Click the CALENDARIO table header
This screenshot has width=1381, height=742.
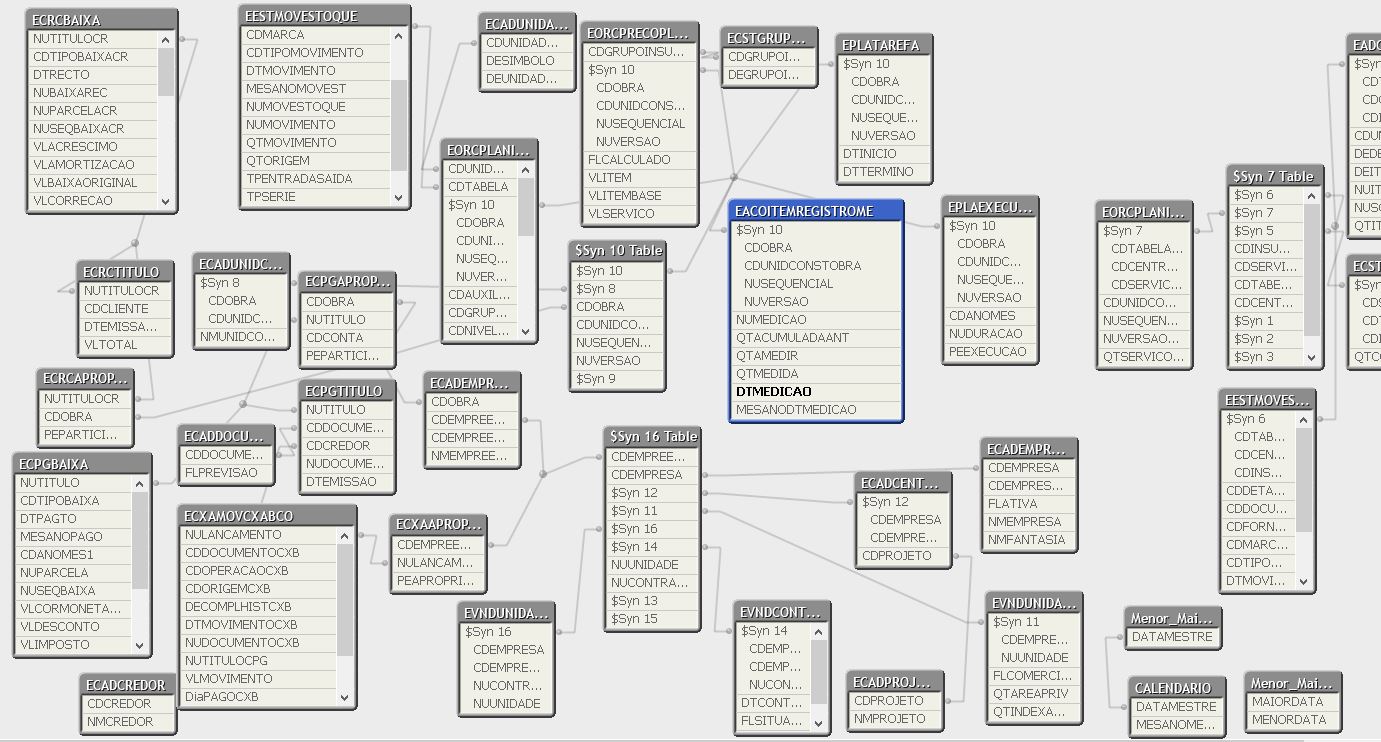[x=1179, y=688]
